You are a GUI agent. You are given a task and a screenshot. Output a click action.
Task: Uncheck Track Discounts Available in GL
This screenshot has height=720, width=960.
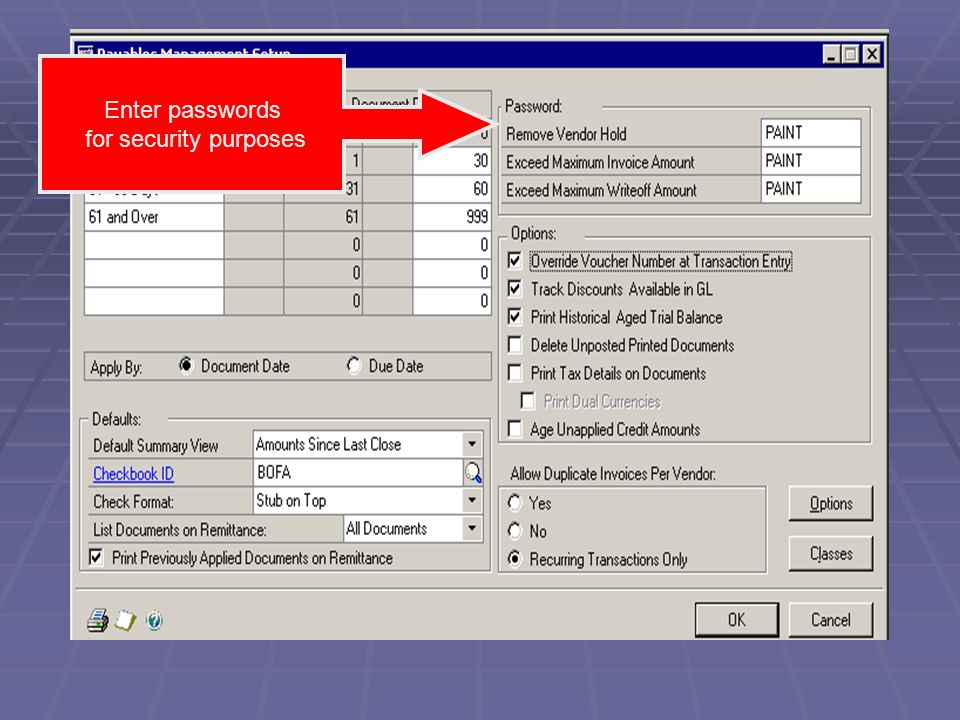point(515,289)
